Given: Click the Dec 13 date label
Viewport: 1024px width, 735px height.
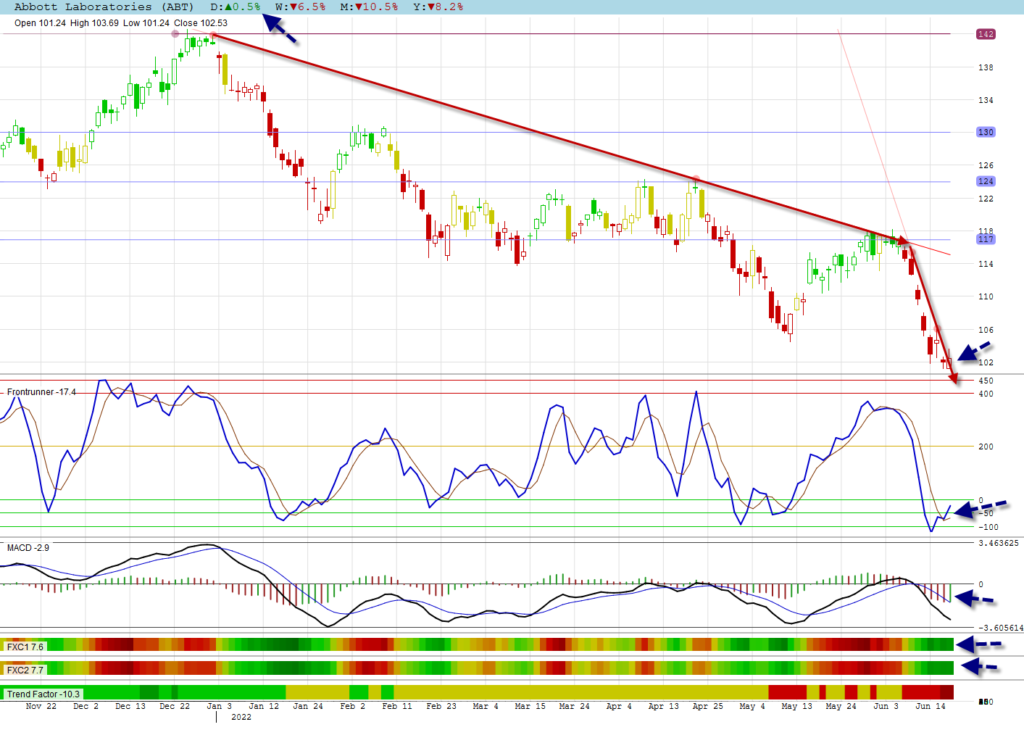Looking at the screenshot, I should click(130, 706).
